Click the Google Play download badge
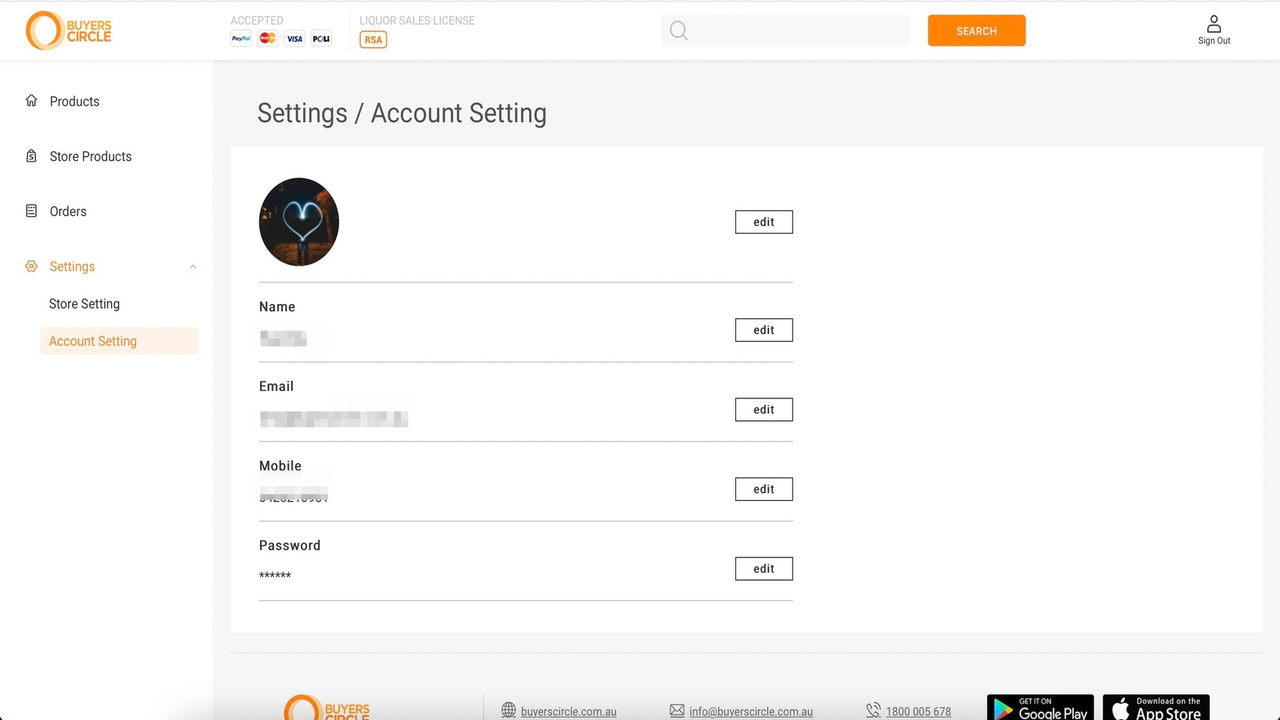Viewport: 1280px width, 720px height. click(1040, 710)
